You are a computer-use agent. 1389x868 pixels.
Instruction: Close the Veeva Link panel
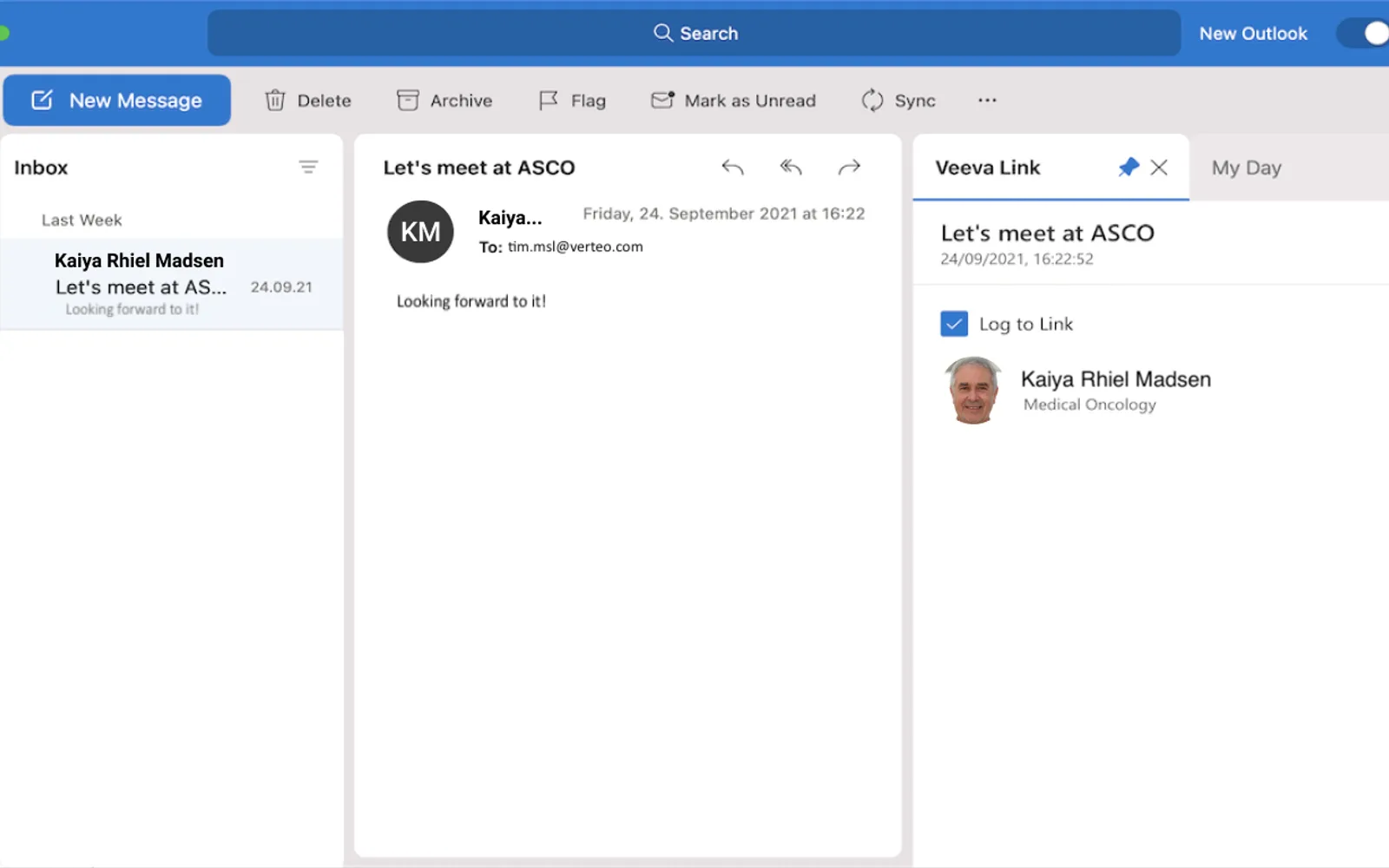[x=1159, y=167]
